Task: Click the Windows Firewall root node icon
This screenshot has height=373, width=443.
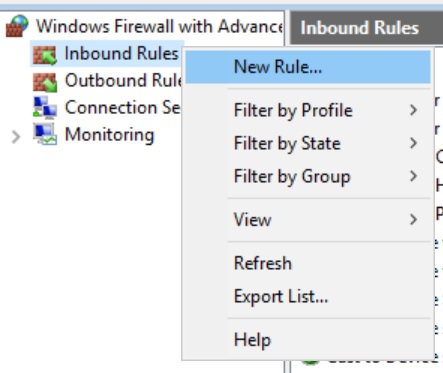Action: (17, 26)
